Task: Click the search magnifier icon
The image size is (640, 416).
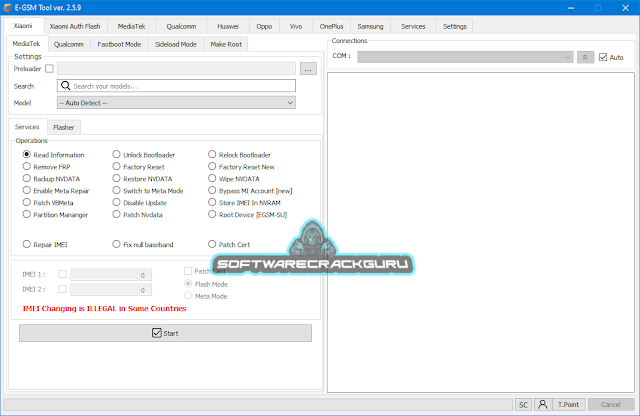Action: 65,86
